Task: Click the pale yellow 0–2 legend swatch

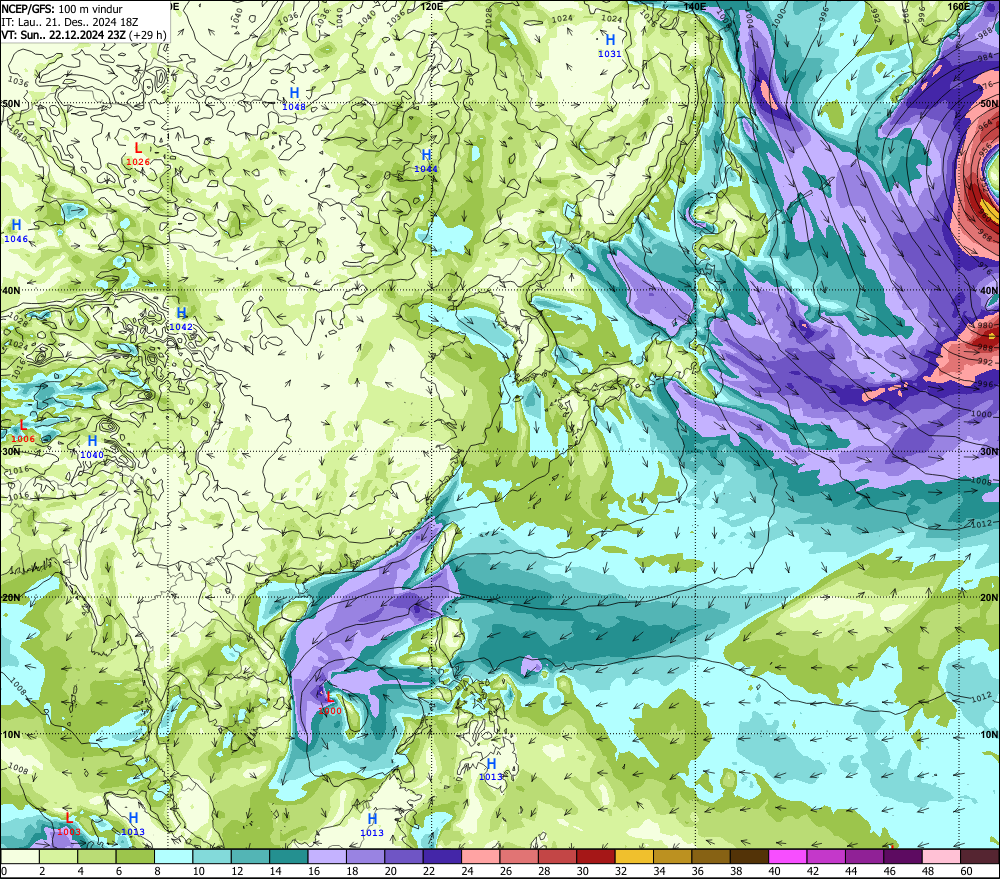Action: 20,857
